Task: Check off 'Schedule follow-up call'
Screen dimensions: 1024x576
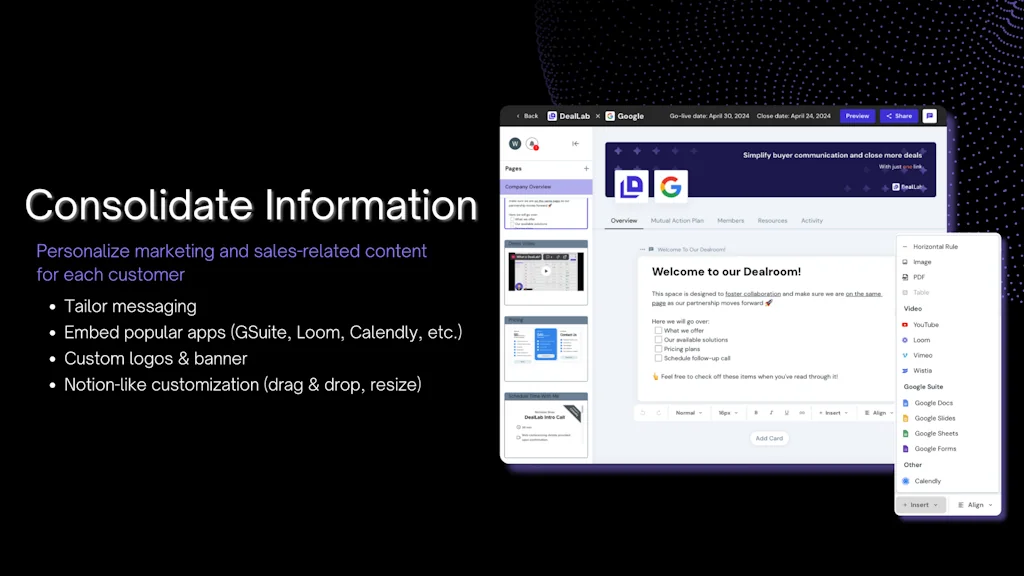Action: 658,358
